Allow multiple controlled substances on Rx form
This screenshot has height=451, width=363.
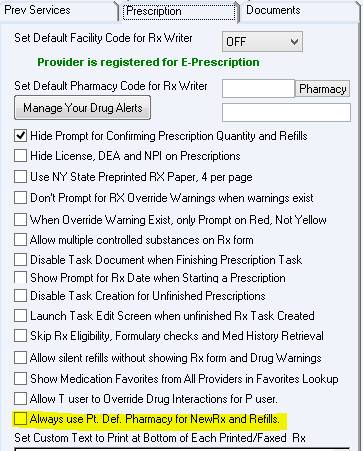click(20, 240)
